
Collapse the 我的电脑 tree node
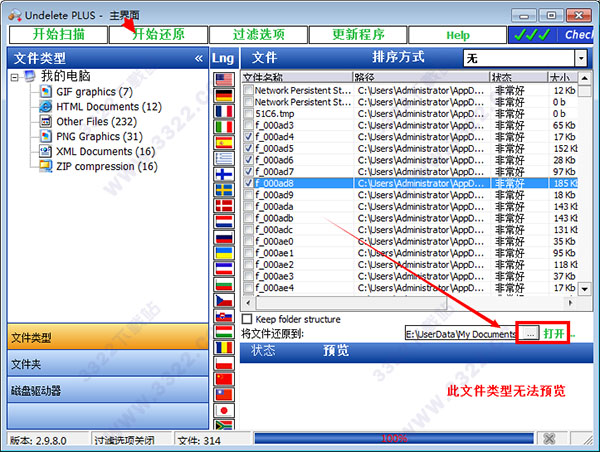(x=15, y=77)
